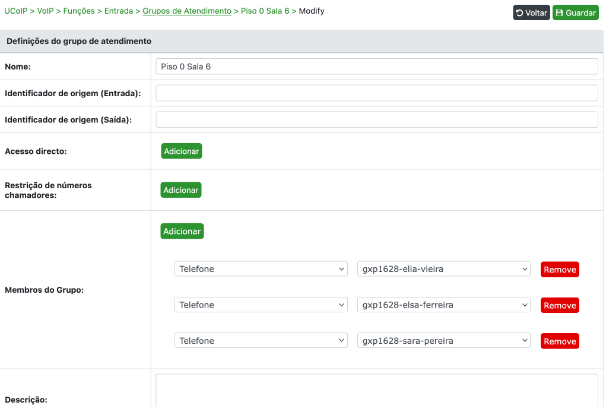Expand the gxp1628-elsa-ferreira device dropdown
Image resolution: width=605 pixels, height=407 pixels.
click(x=444, y=305)
